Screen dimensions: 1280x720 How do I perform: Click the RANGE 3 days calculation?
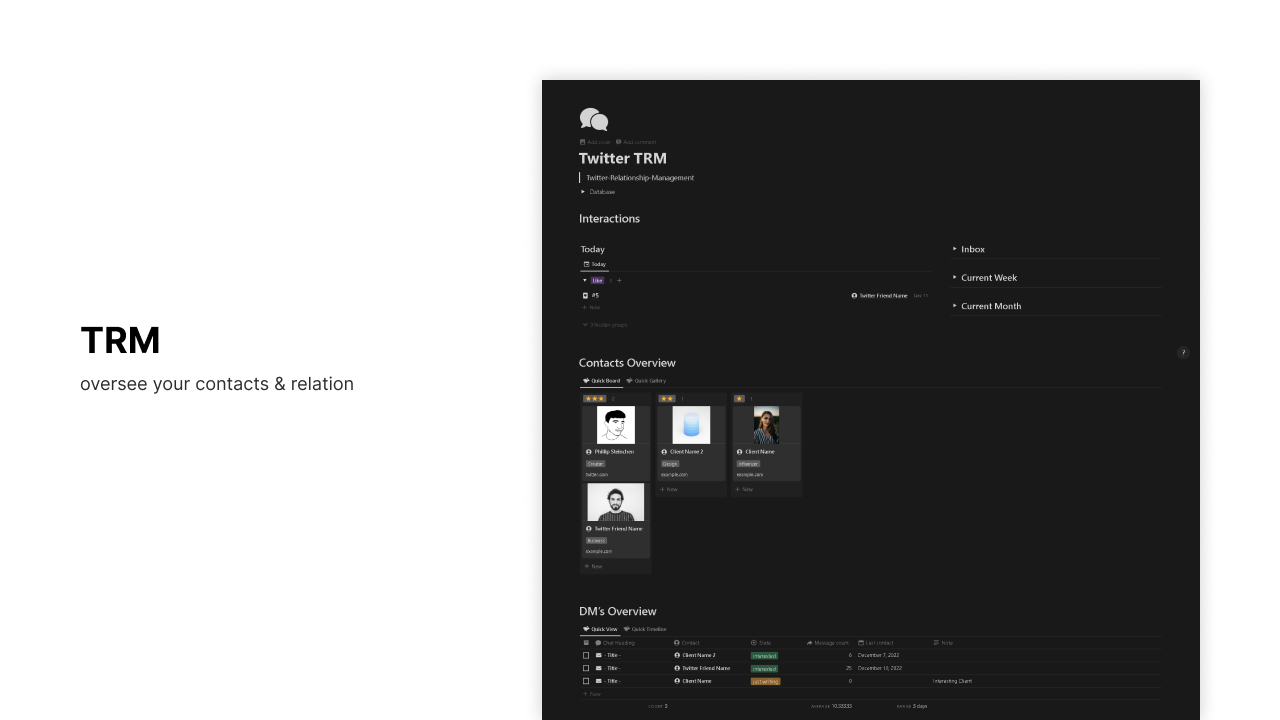912,706
